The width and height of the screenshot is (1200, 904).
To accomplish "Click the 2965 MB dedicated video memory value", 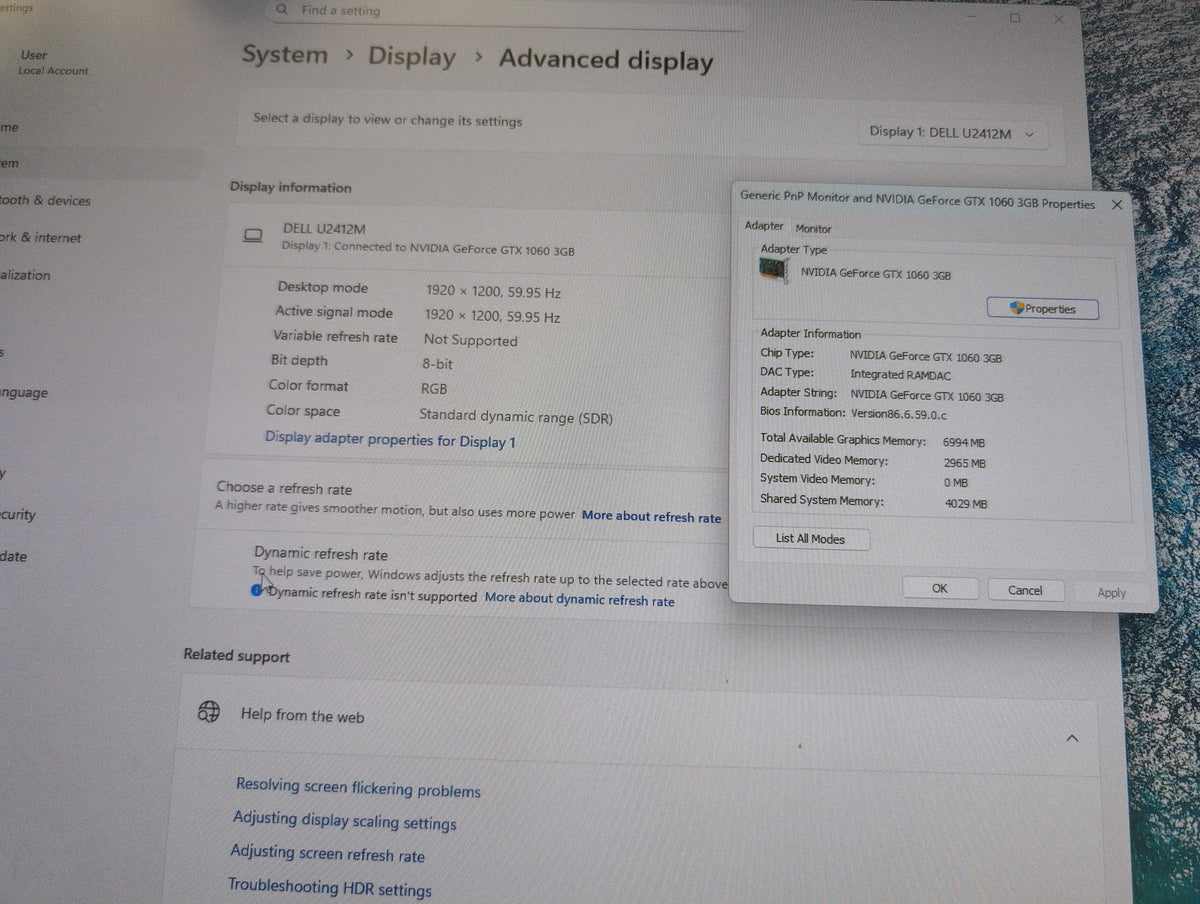I will coord(965,463).
